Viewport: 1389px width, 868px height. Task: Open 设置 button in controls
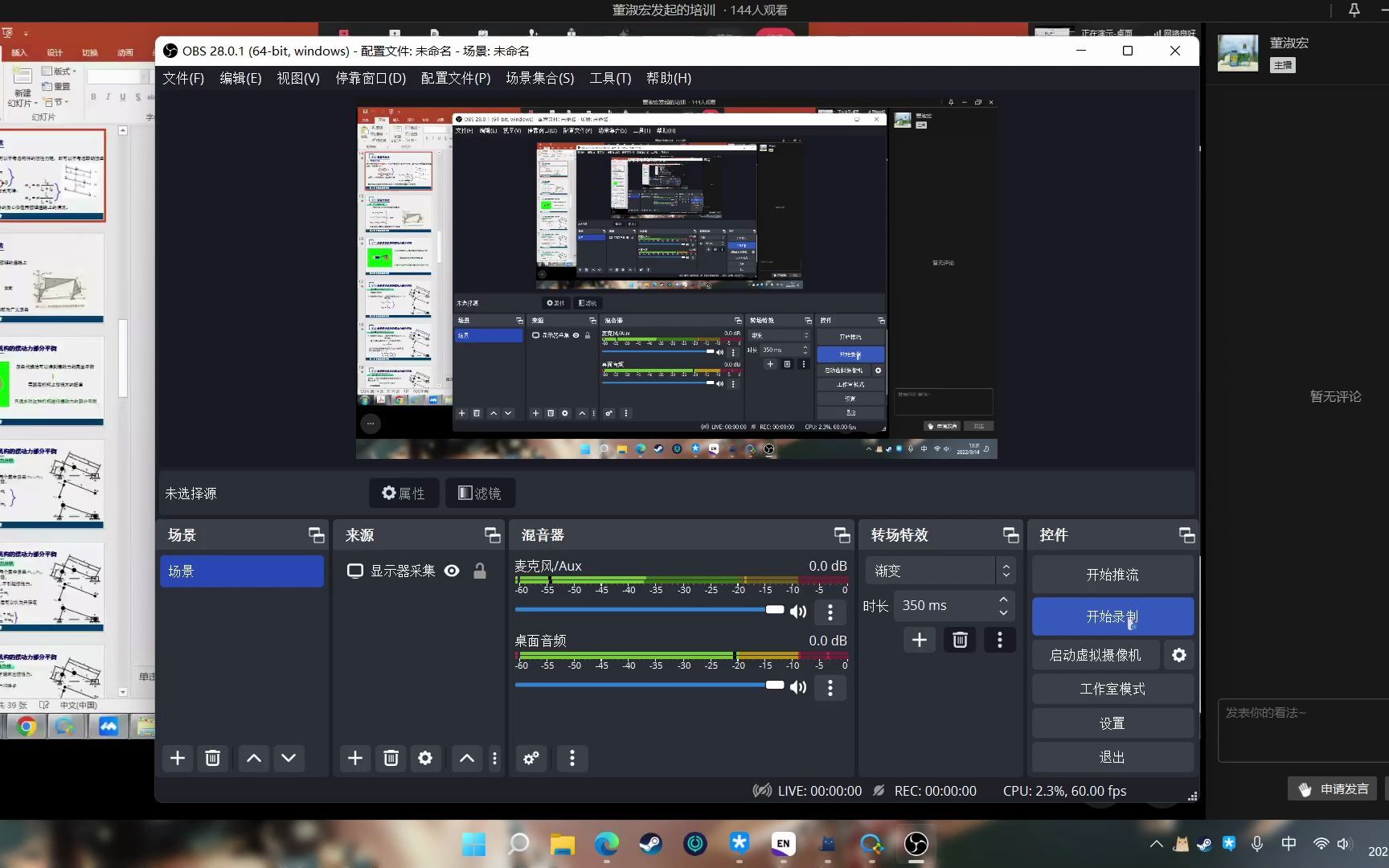pyautogui.click(x=1112, y=723)
